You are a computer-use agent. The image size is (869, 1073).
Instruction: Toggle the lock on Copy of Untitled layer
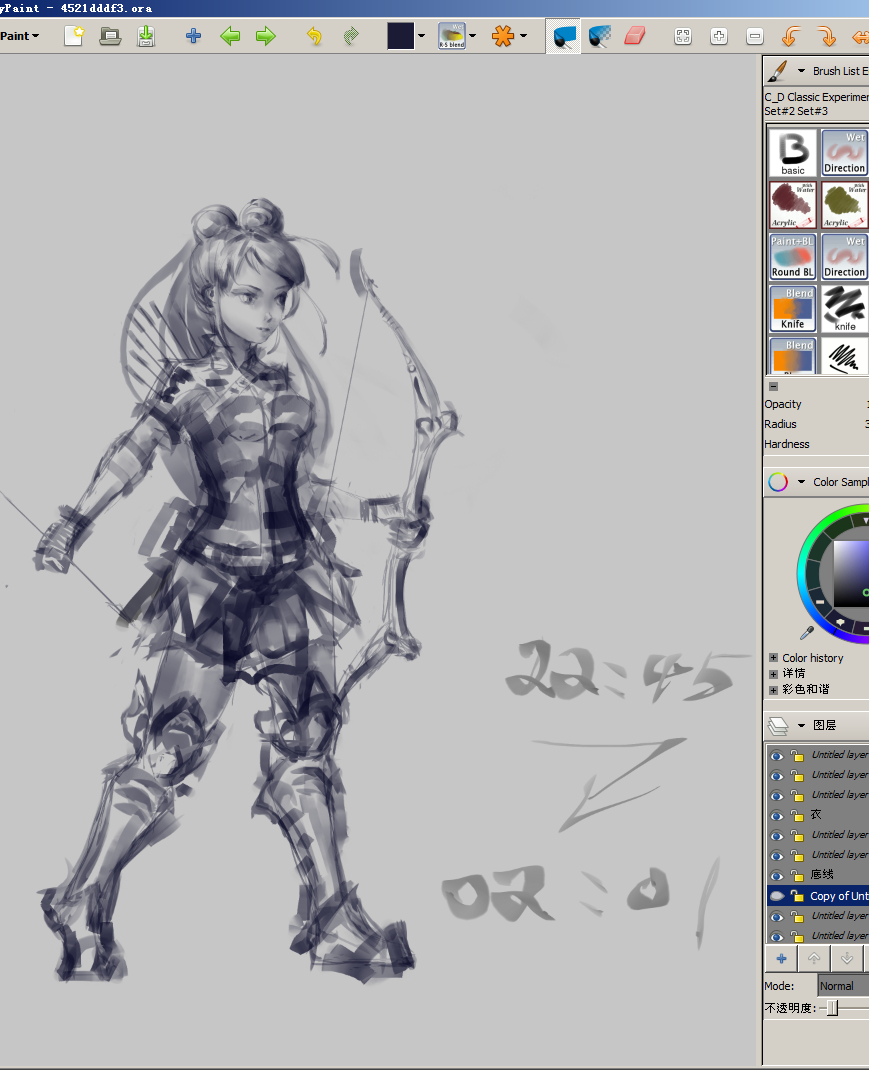[797, 896]
